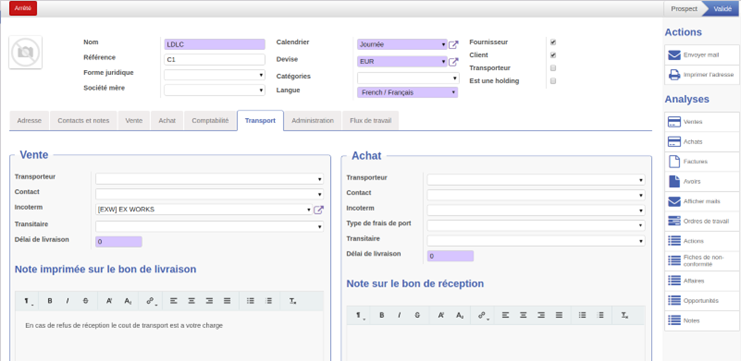Clear formatting in bon de réception editor
Image resolution: width=741 pixels, height=361 pixels.
pos(624,315)
